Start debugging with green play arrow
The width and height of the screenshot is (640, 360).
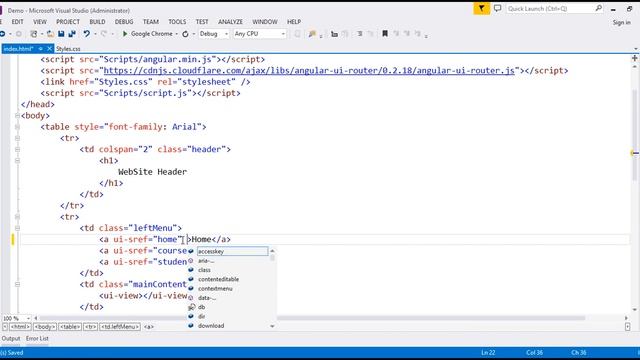[x=125, y=34]
